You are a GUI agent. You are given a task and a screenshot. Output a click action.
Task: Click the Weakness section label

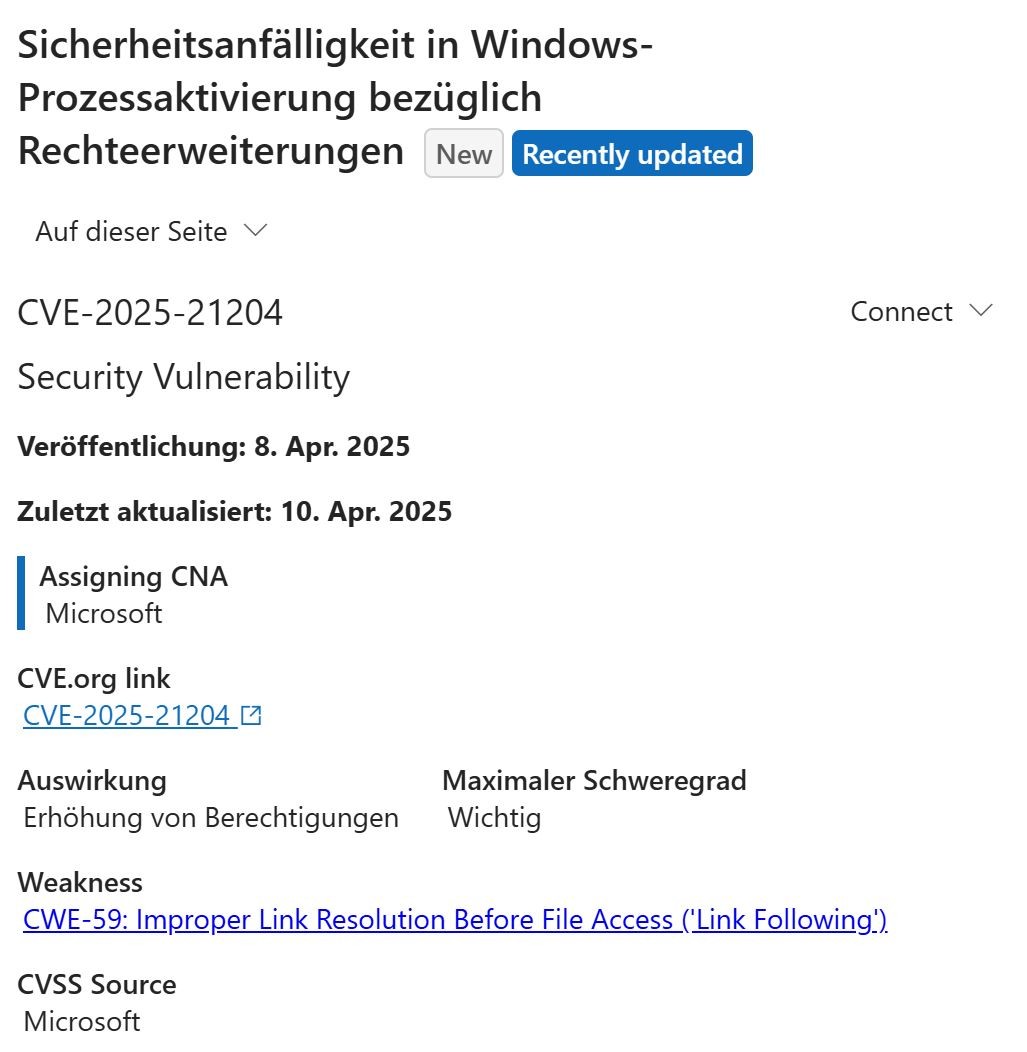click(x=80, y=882)
